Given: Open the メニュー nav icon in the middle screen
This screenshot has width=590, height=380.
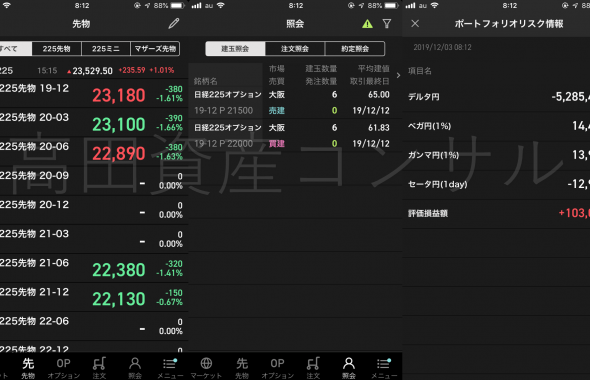Looking at the screenshot, I should (x=384, y=368).
